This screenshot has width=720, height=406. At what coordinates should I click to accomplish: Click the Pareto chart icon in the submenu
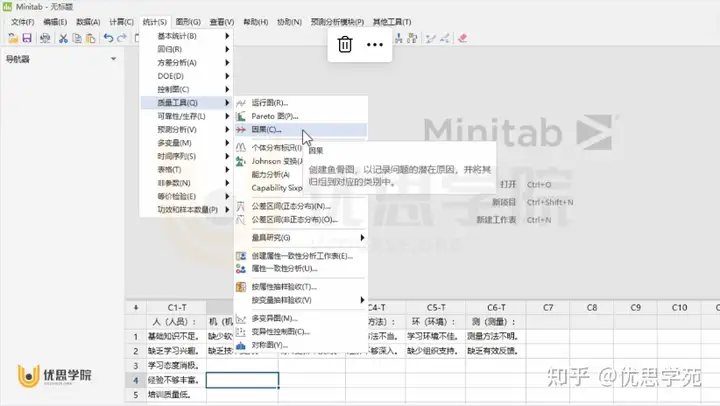(241, 116)
